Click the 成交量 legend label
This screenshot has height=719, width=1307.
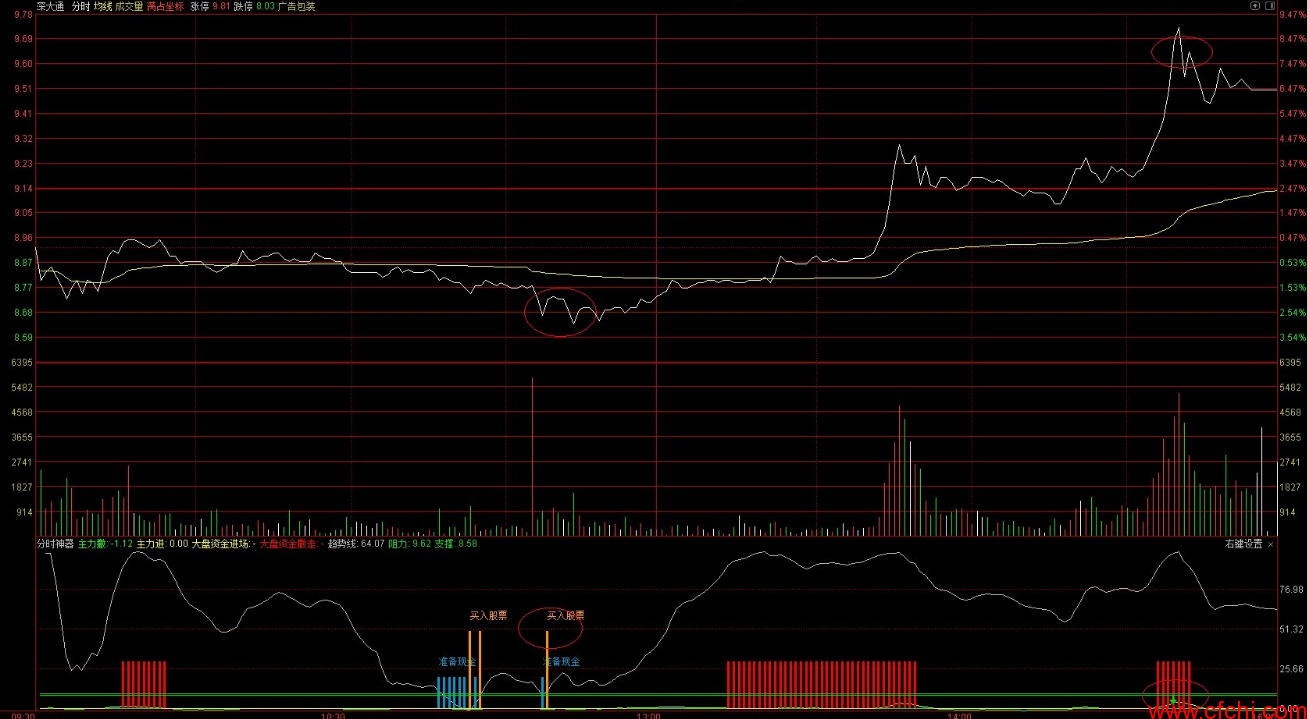pos(129,6)
